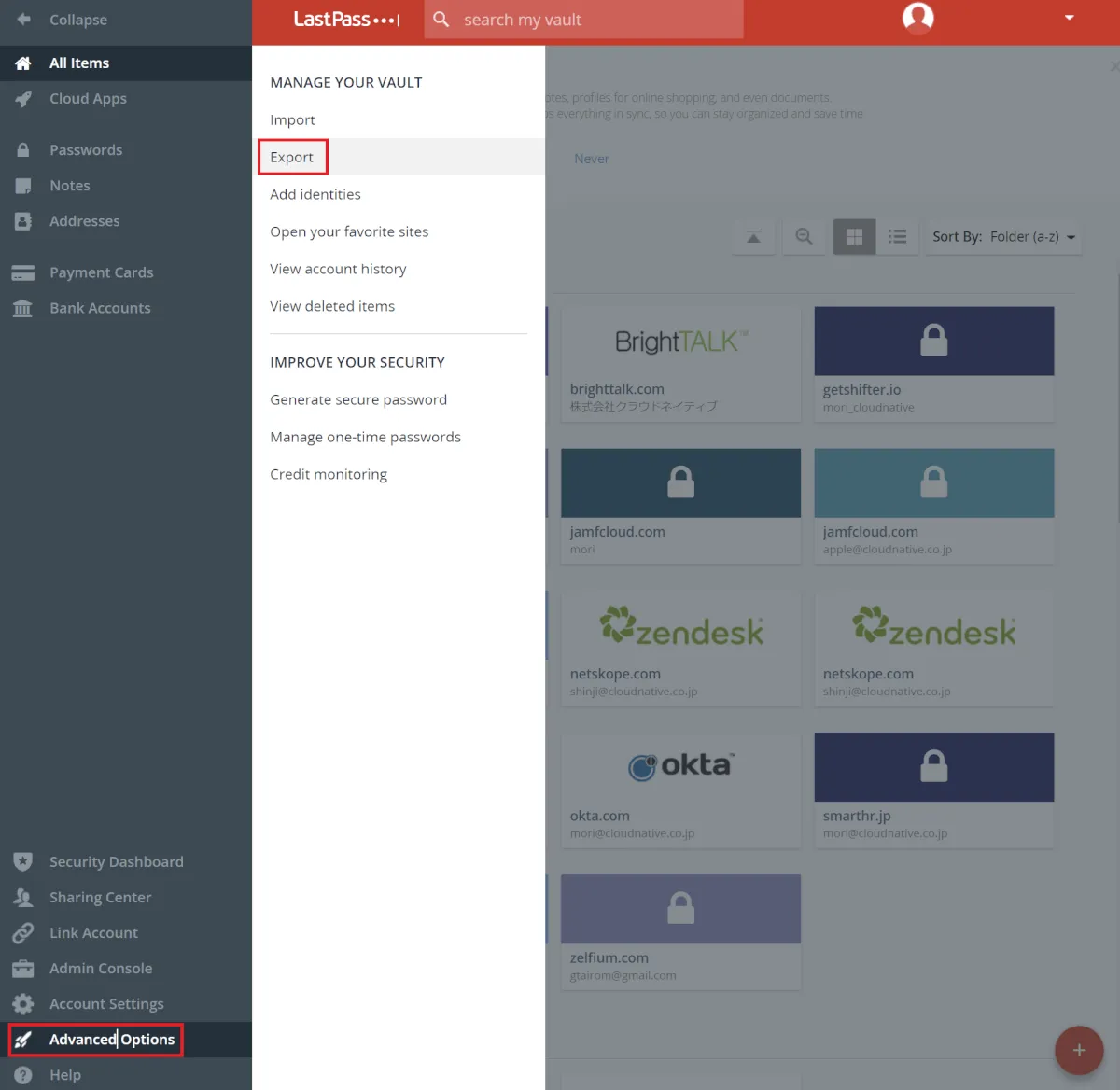Click the zoom magnifier toolbar icon
The width and height of the screenshot is (1120, 1090).
(804, 237)
